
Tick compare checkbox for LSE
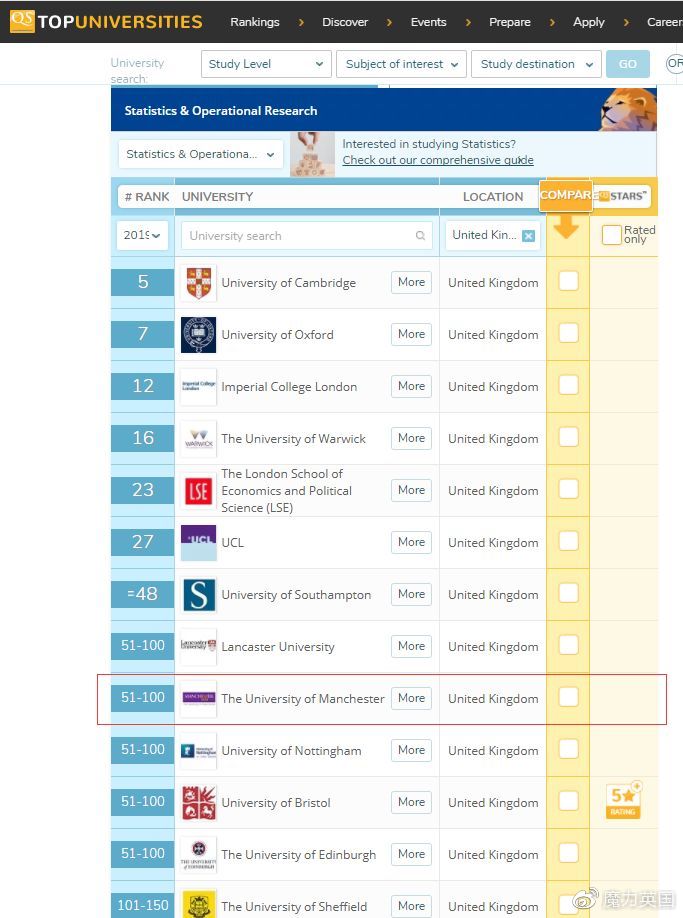click(568, 489)
